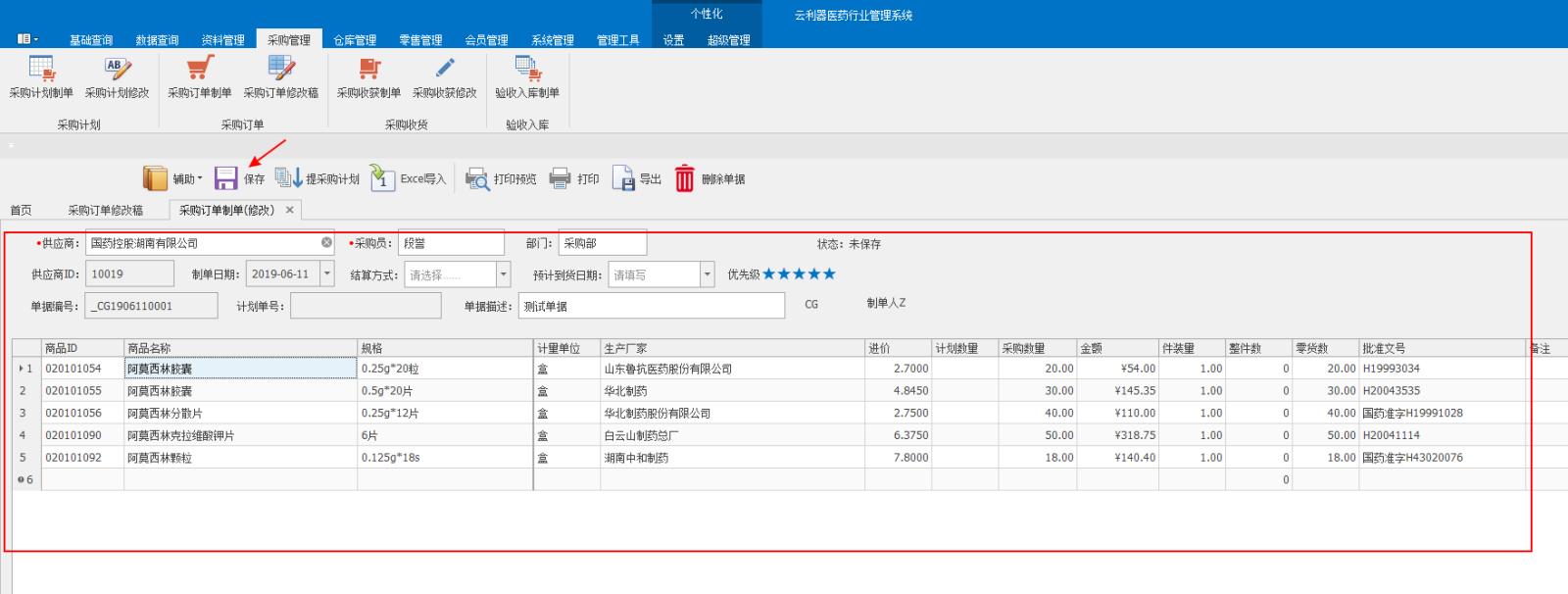Viewport: 1568px width, 594px height.
Task: Click the 进价 column header
Action: pyautogui.click(x=898, y=348)
